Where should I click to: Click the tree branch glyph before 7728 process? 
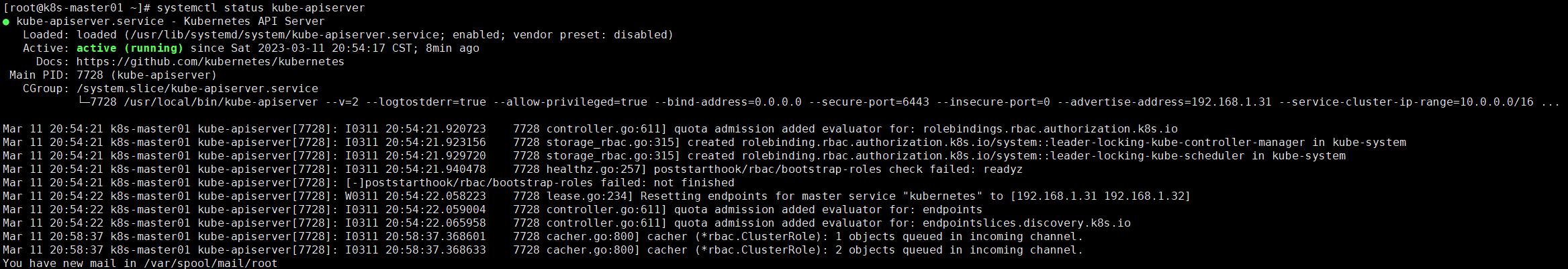click(x=83, y=101)
